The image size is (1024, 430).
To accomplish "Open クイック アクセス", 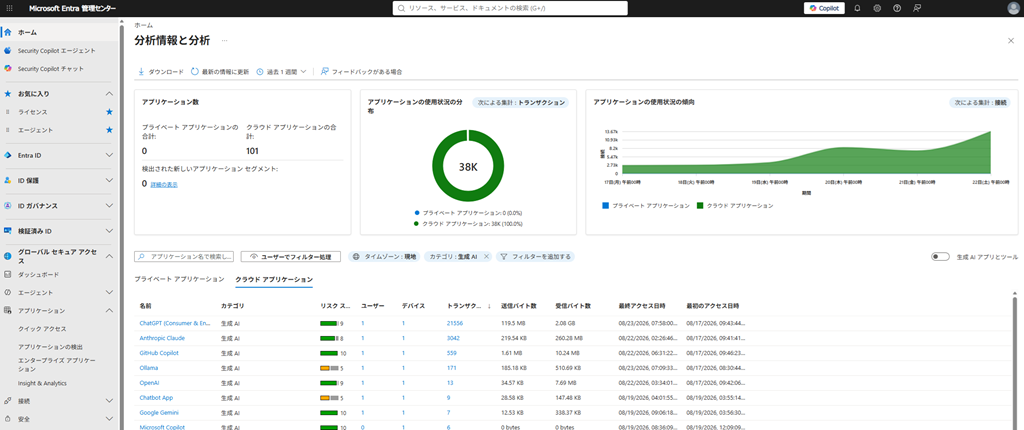I will pyautogui.click(x=42, y=329).
